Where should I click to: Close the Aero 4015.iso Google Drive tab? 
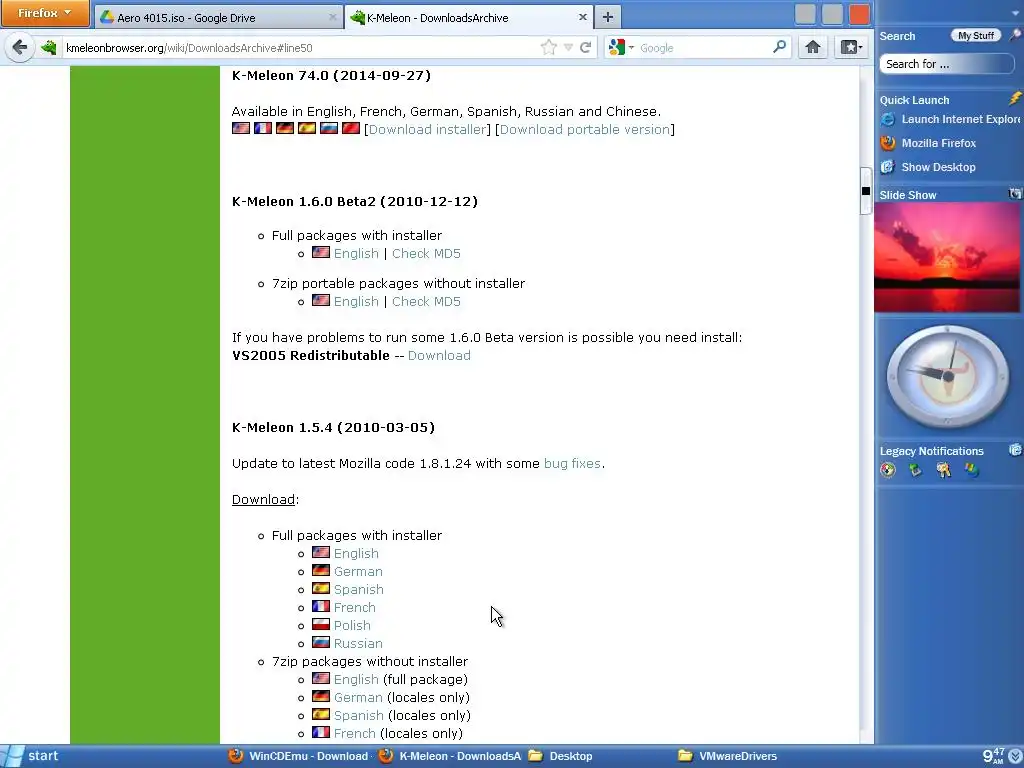(332, 18)
